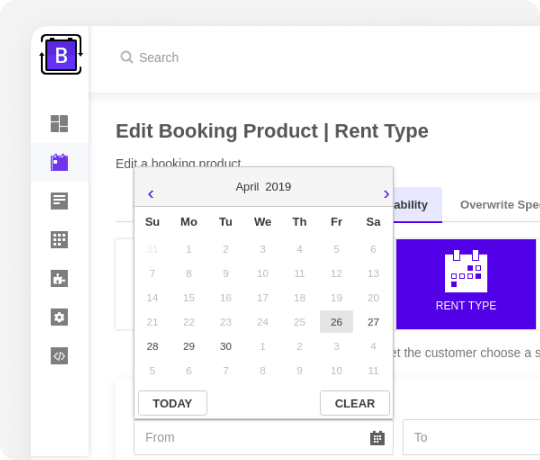The width and height of the screenshot is (540, 460).
Task: Select the booking products calendar sidebar icon
Action: 59,162
